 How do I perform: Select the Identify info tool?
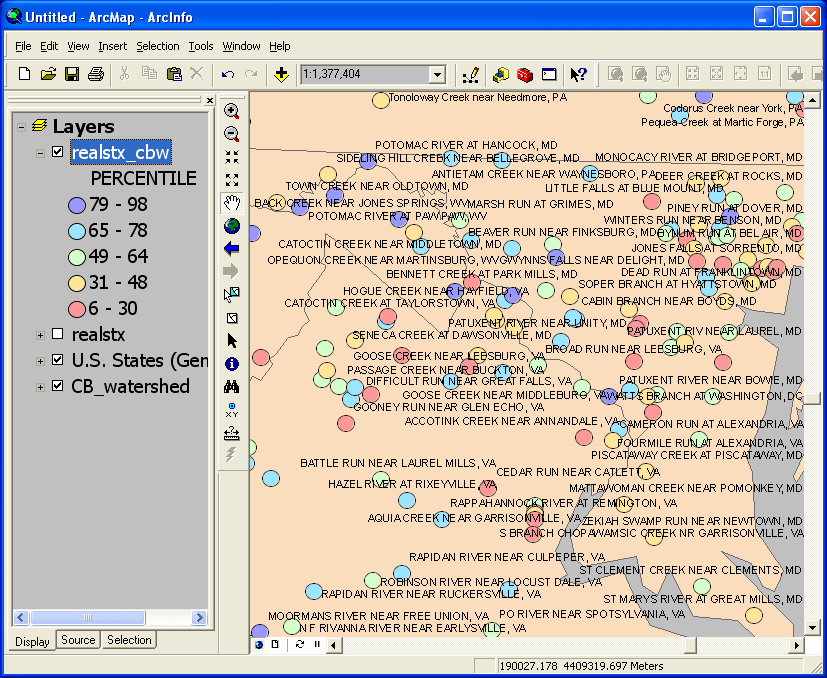click(232, 364)
